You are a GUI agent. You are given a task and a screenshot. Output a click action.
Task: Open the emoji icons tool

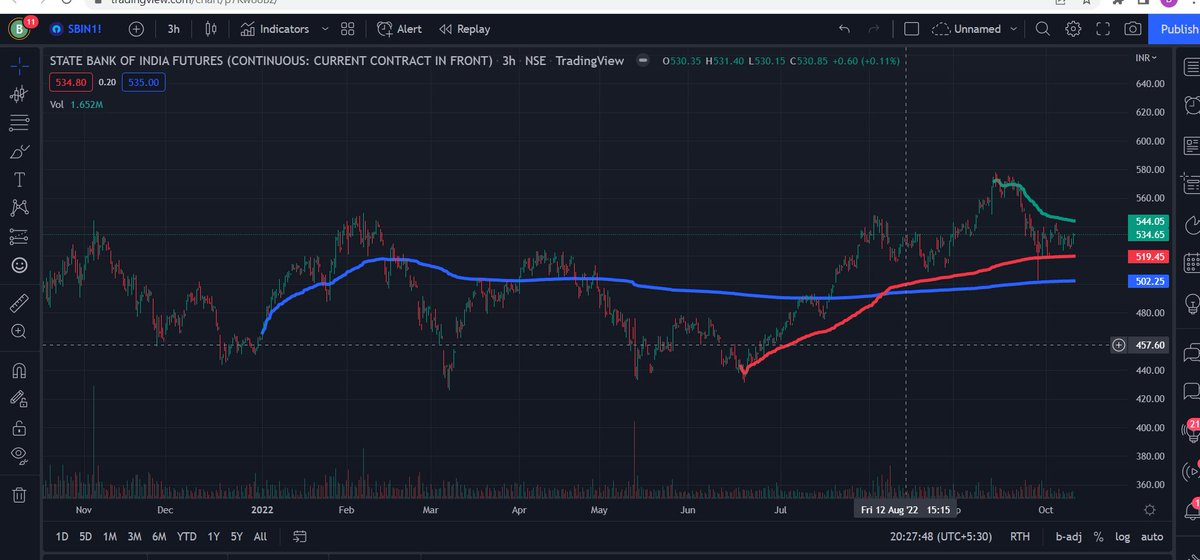[19, 266]
